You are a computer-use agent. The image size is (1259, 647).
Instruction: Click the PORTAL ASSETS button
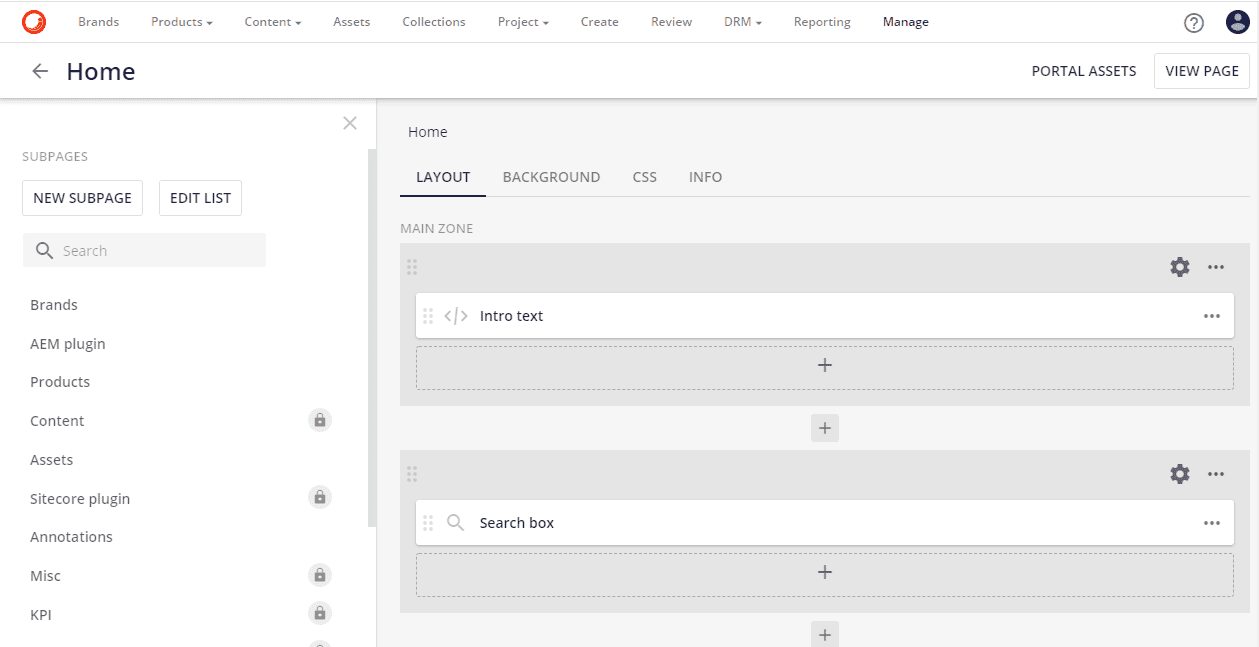pyautogui.click(x=1084, y=71)
